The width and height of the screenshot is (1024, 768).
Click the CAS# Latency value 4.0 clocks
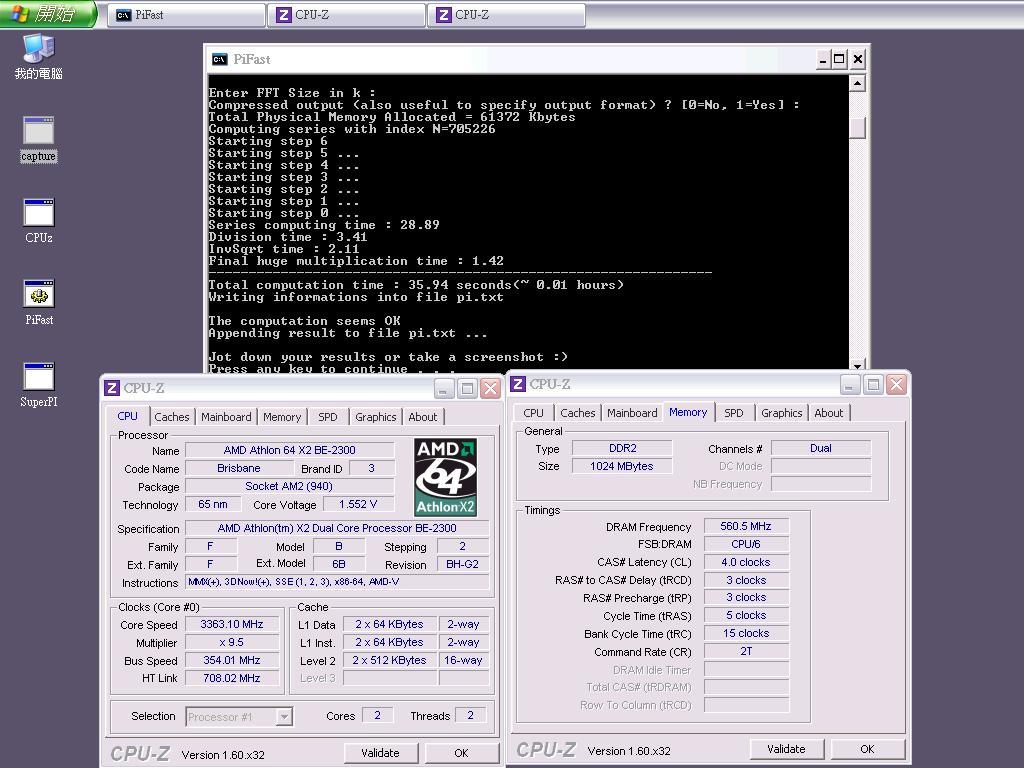click(x=746, y=562)
